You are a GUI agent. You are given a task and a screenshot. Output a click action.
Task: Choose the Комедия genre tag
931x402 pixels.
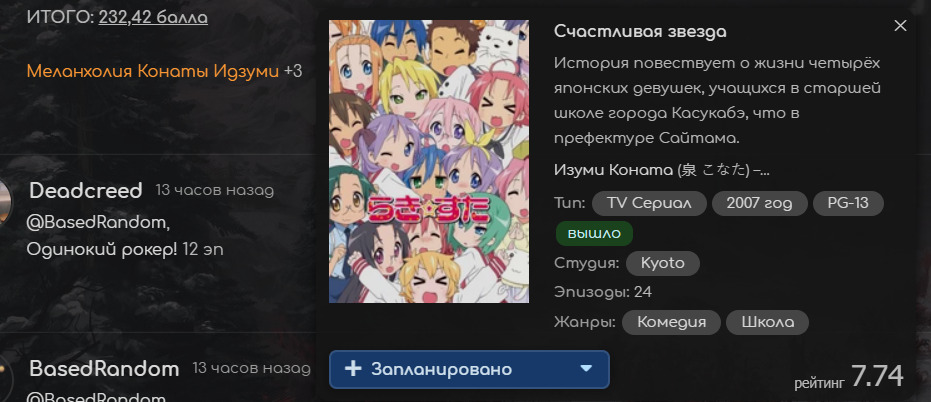point(672,322)
